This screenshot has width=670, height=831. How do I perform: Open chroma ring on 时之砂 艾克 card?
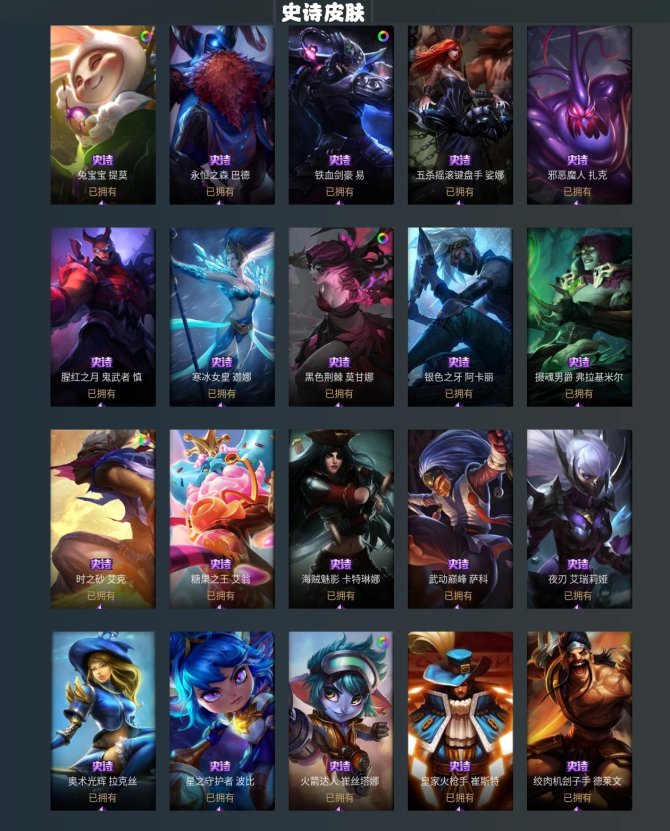point(144,440)
